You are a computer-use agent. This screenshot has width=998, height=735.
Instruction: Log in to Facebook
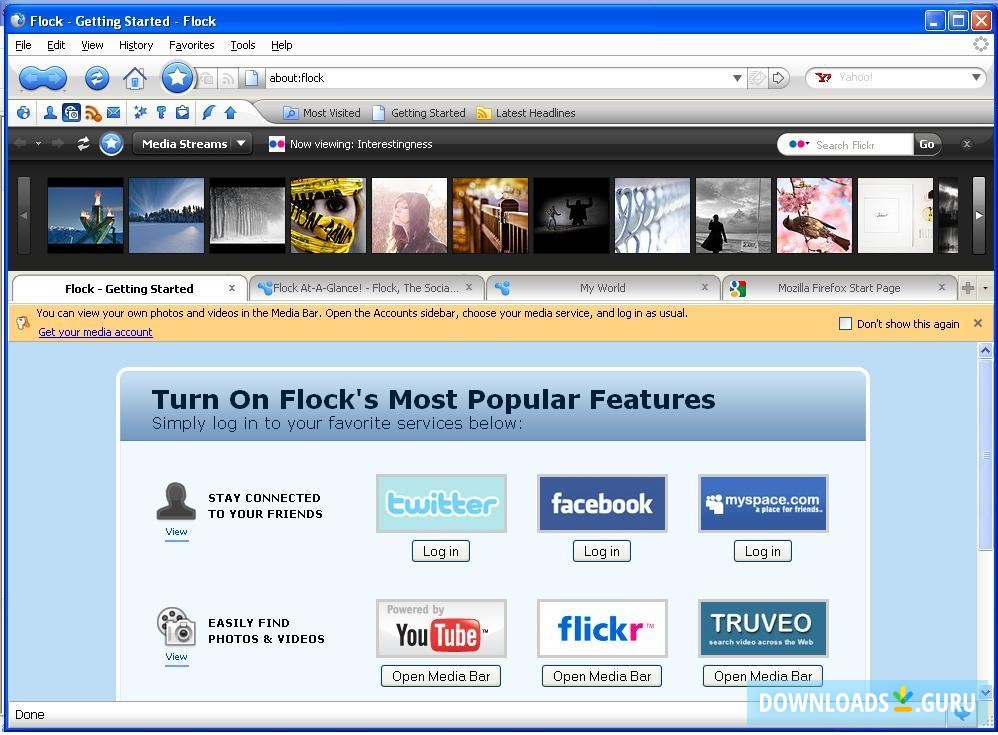click(x=602, y=552)
